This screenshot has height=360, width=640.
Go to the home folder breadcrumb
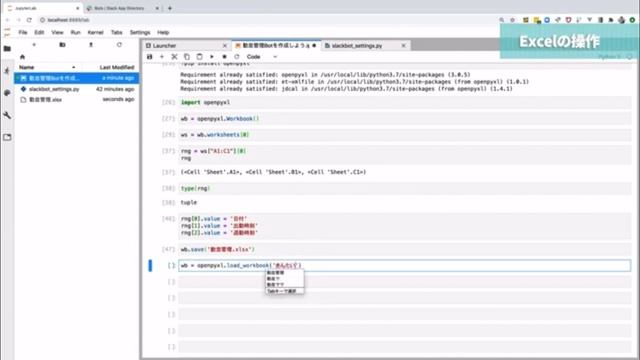click(x=22, y=57)
